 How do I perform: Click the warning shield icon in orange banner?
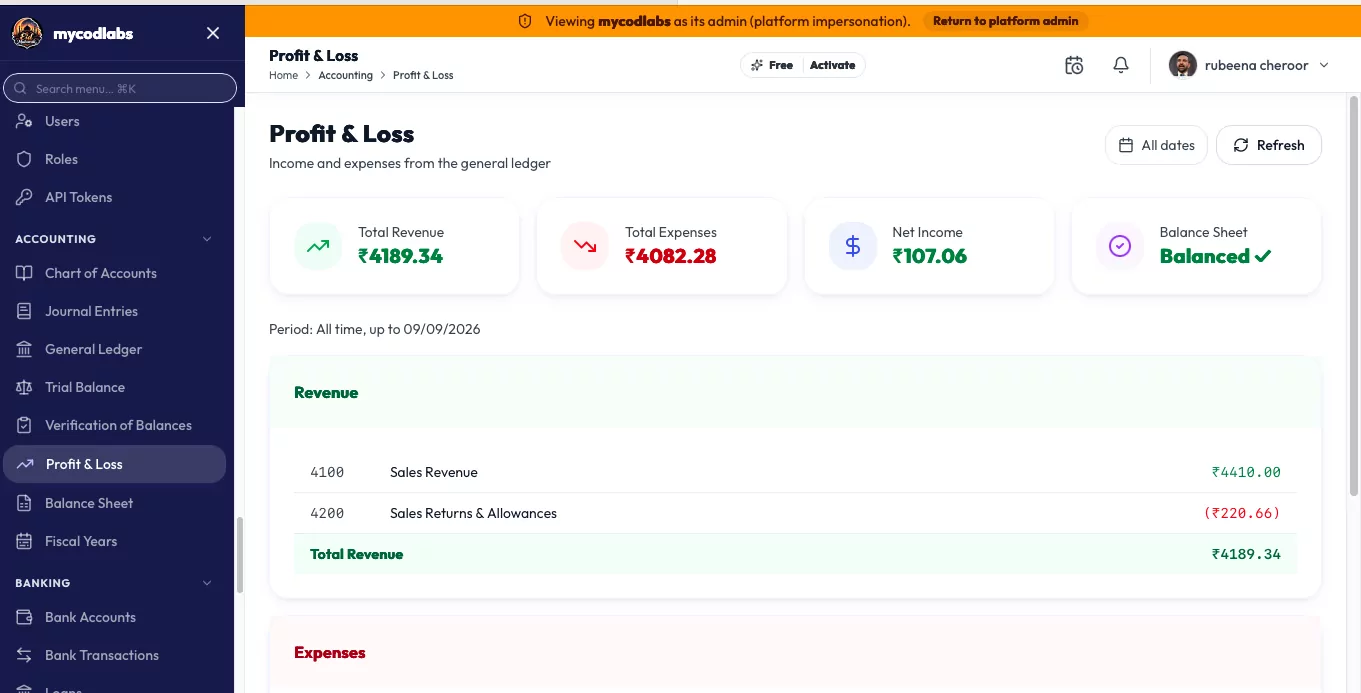525,21
